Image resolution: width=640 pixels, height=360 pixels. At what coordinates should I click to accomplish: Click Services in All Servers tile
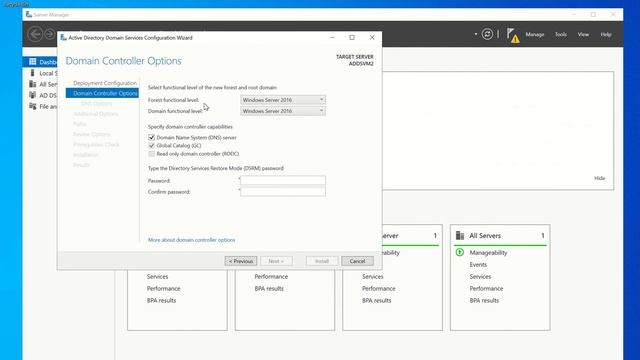[480, 277]
